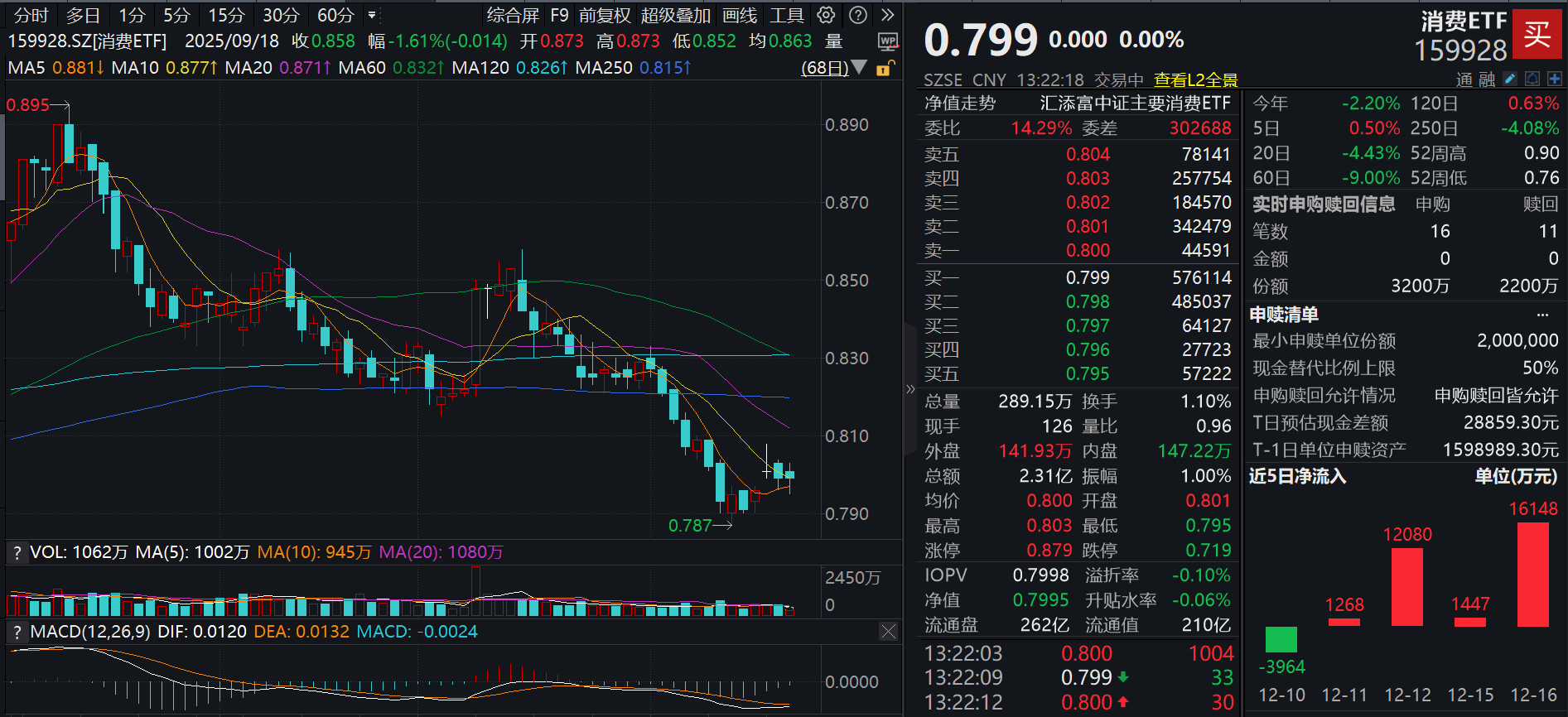Expand more toolbar options with the double-chevron
The image size is (1568, 717).
887,15
